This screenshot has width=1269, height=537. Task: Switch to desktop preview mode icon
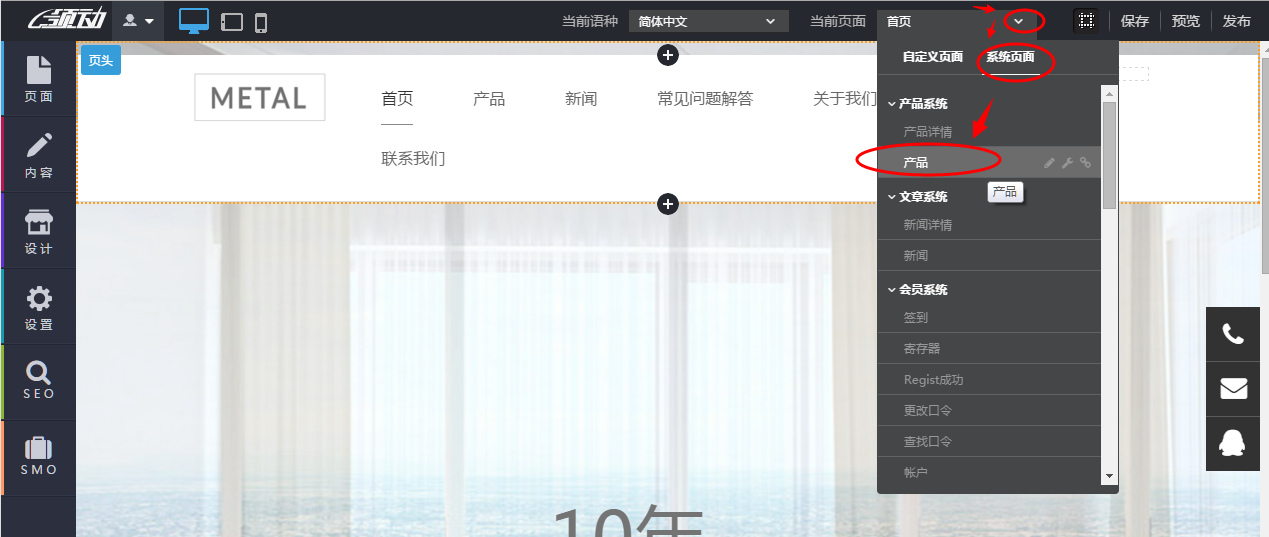tap(194, 21)
